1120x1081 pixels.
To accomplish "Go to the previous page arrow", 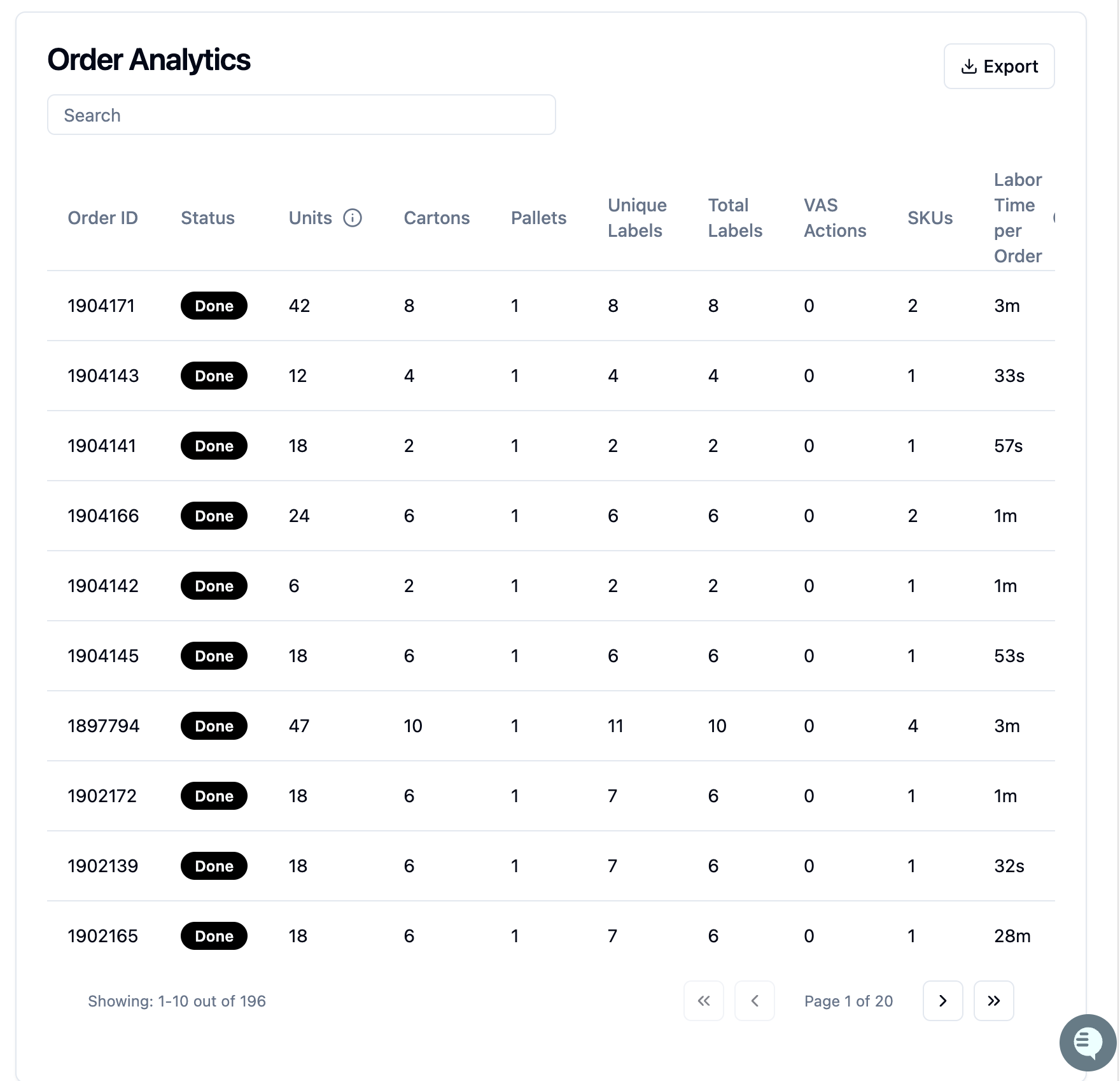I will click(x=754, y=1001).
